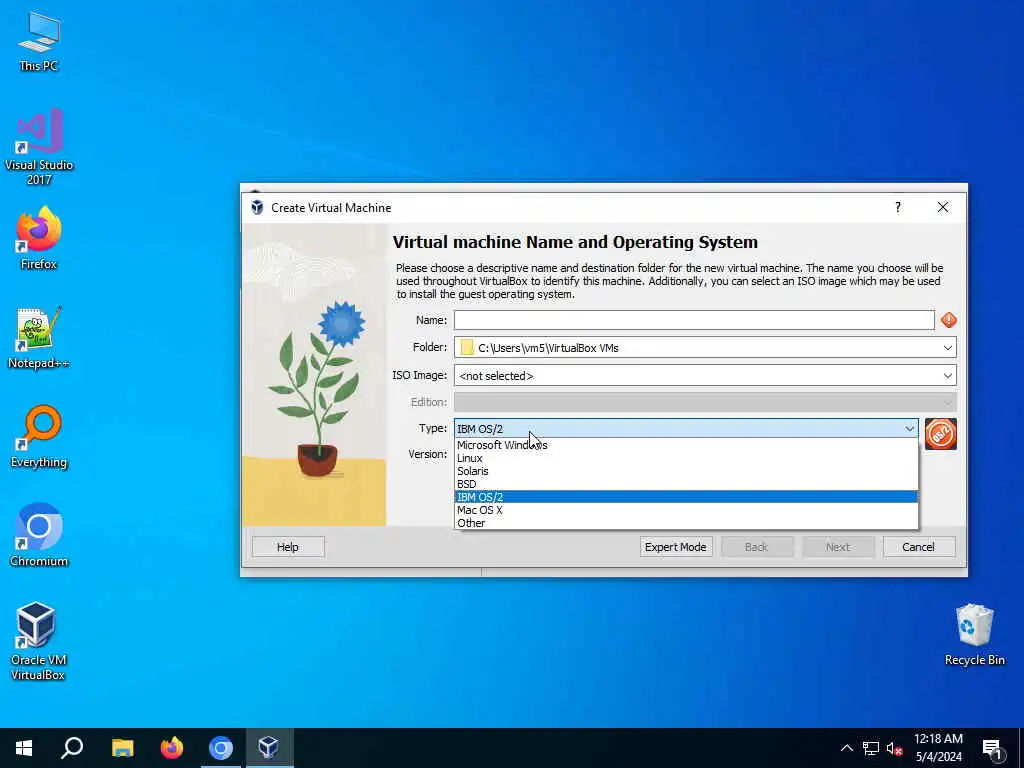Select the Visual Studio 2017 shortcut
This screenshot has width=1024, height=768.
pos(39,146)
